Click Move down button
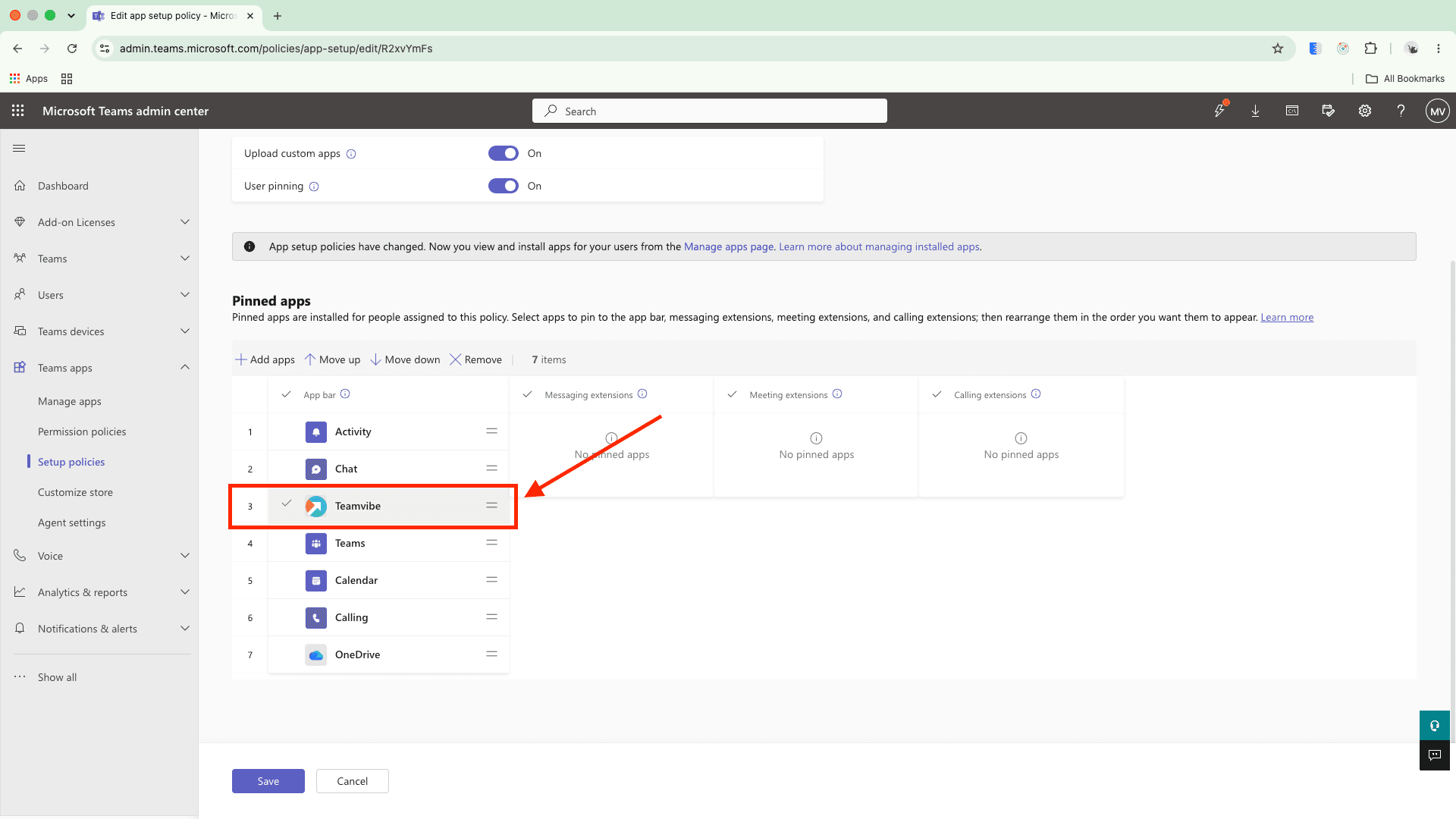Image resolution: width=1456 pixels, height=819 pixels. [x=405, y=359]
